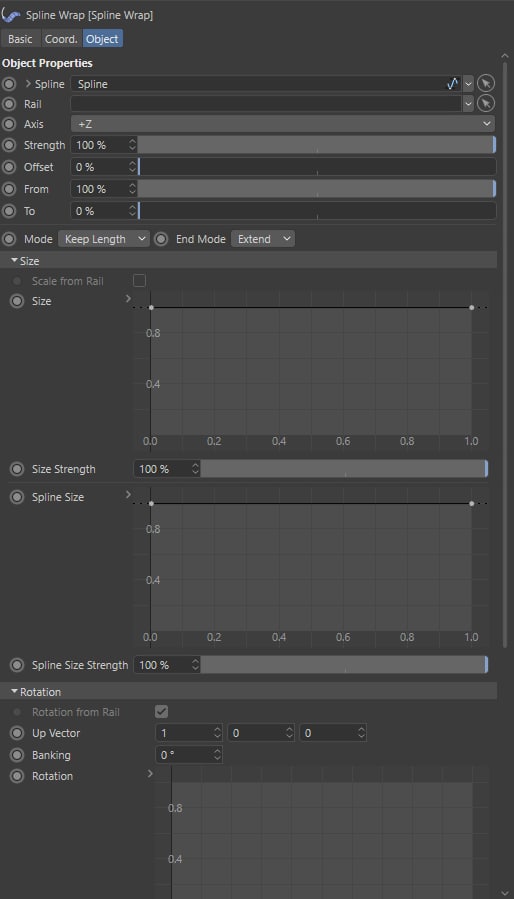Open the Mode Keep Length dropdown
Image resolution: width=514 pixels, height=899 pixels.
(104, 239)
